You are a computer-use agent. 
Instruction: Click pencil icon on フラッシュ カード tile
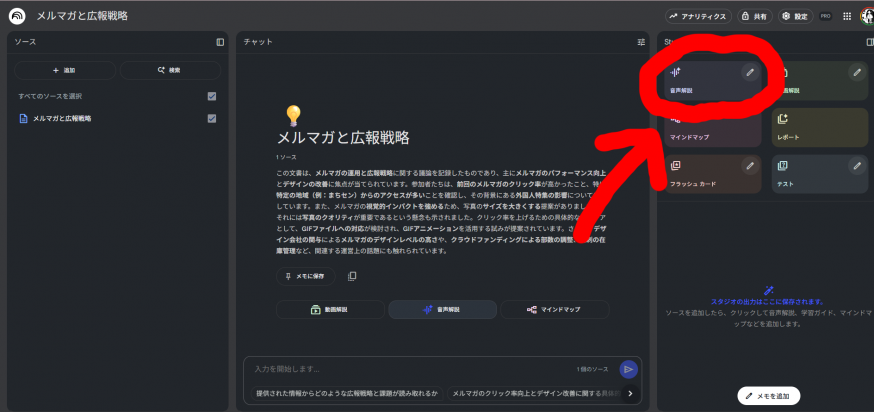click(x=749, y=165)
